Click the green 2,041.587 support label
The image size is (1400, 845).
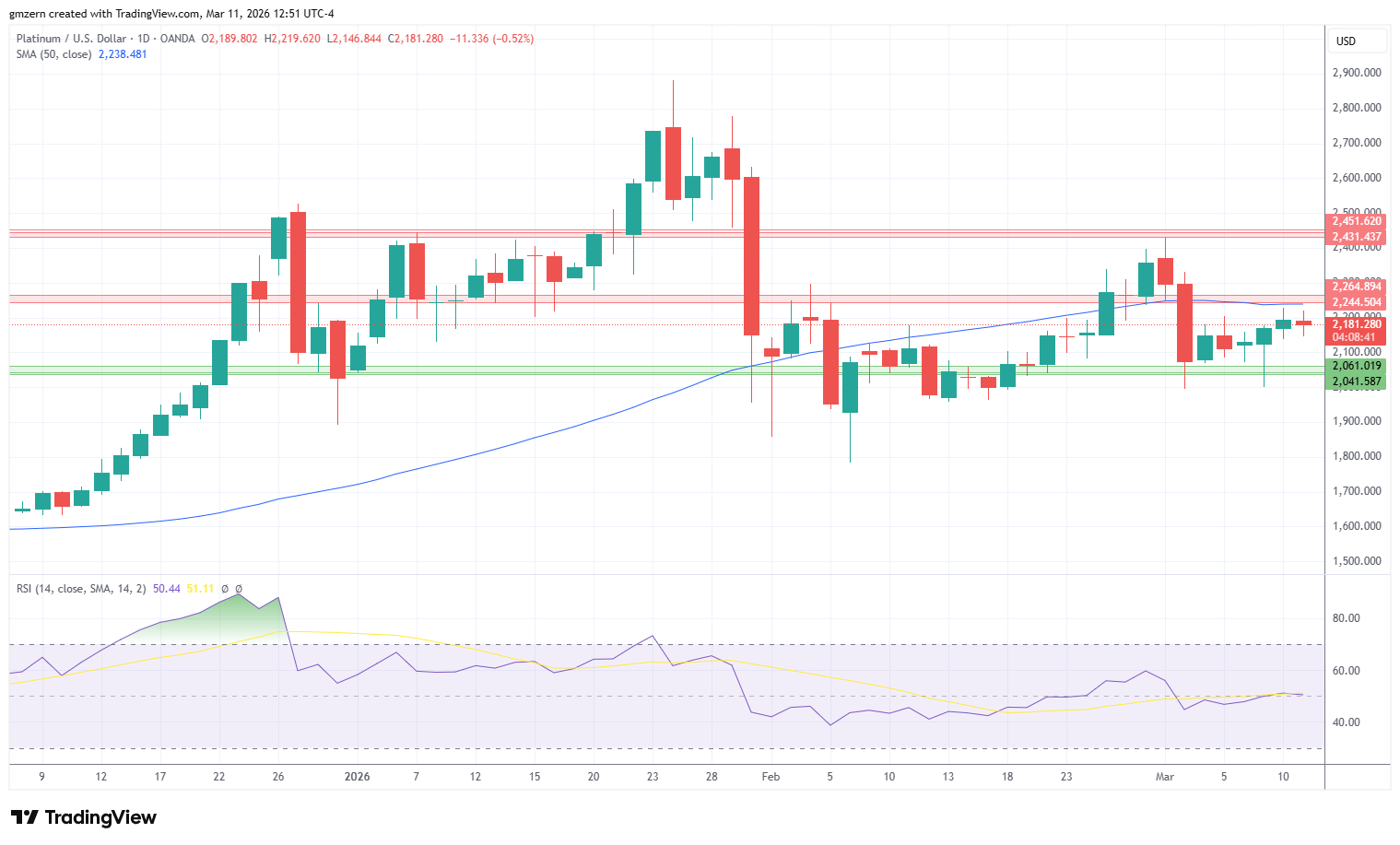tap(1355, 381)
